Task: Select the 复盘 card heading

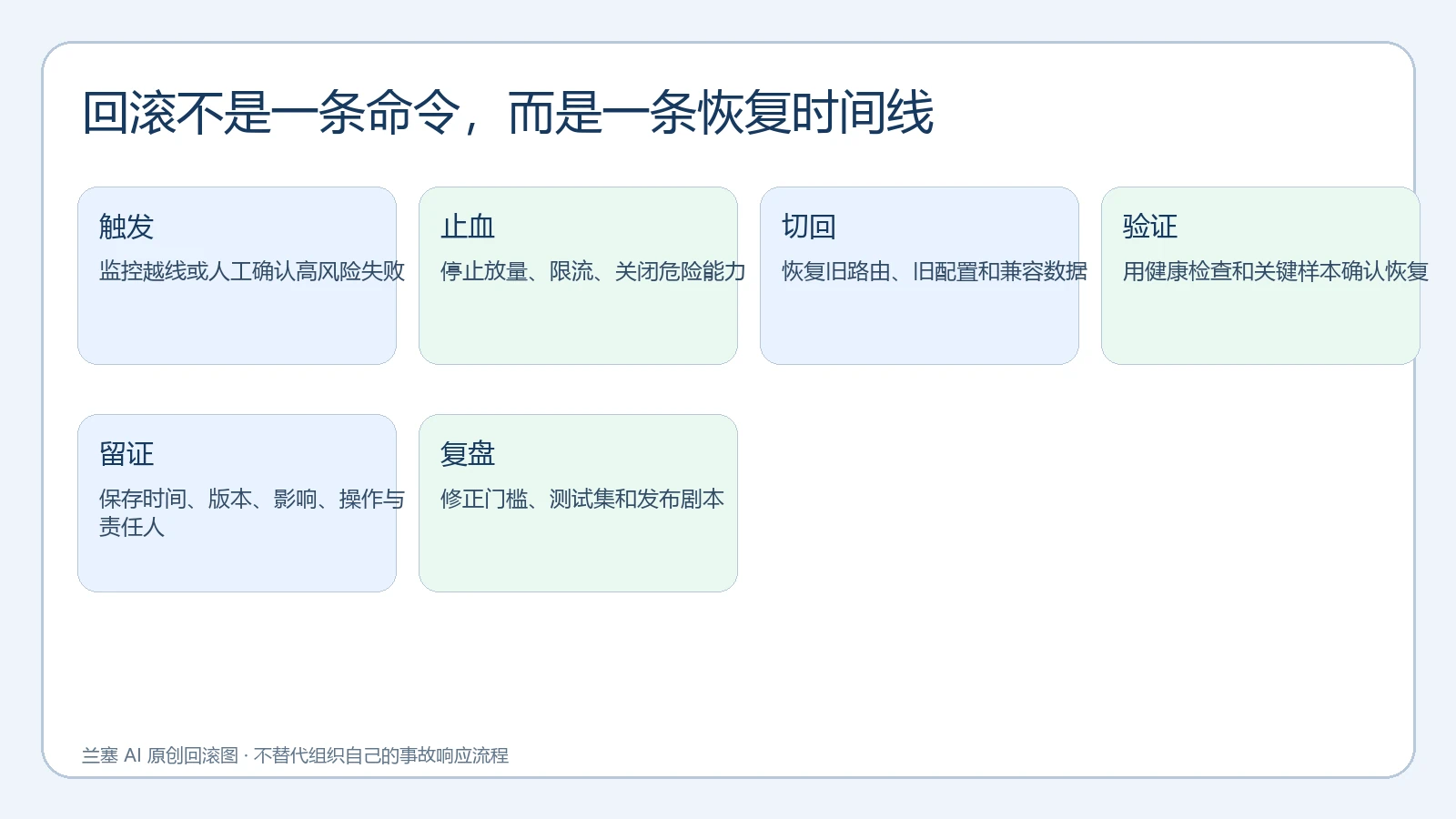Action: (468, 454)
